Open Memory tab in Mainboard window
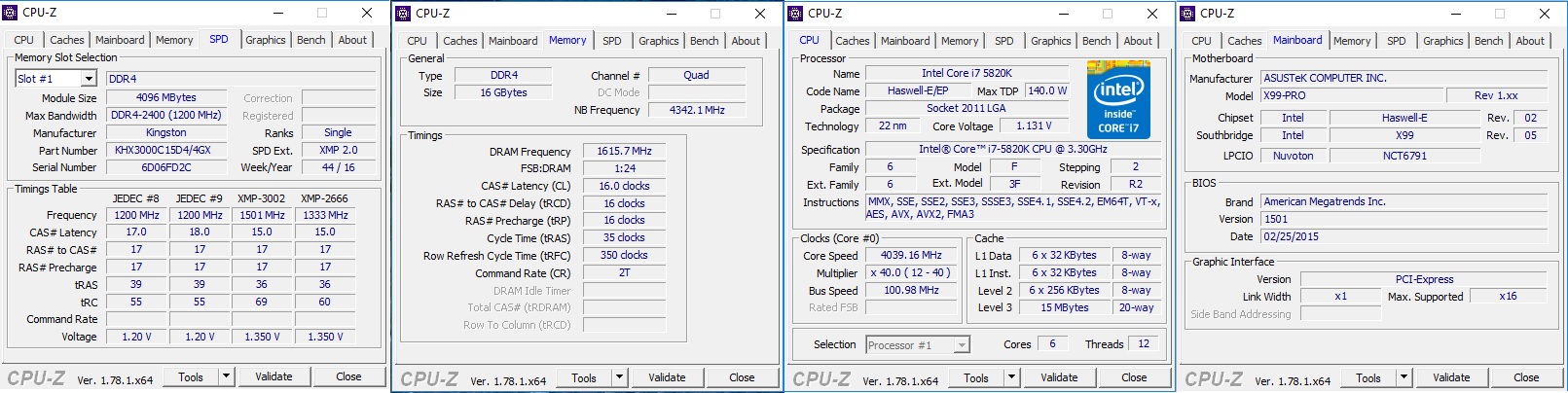 (1352, 41)
